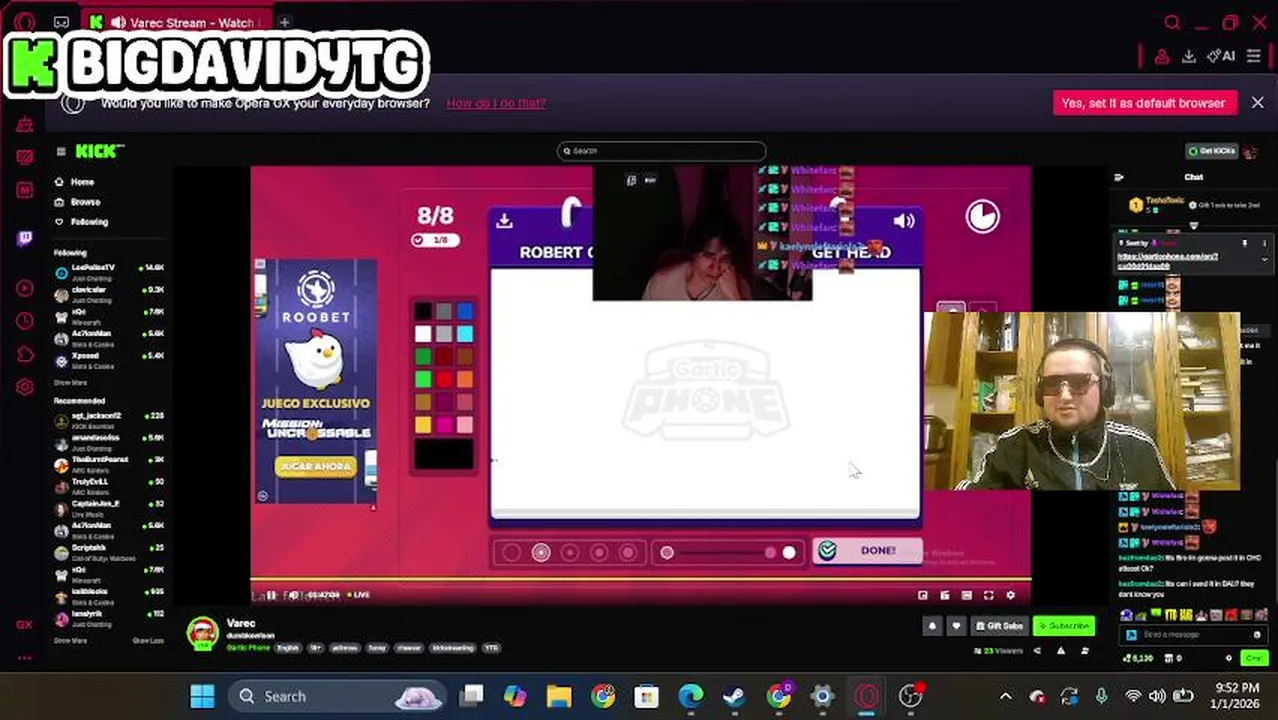Show hidden system tray icons chevron

point(1006,696)
